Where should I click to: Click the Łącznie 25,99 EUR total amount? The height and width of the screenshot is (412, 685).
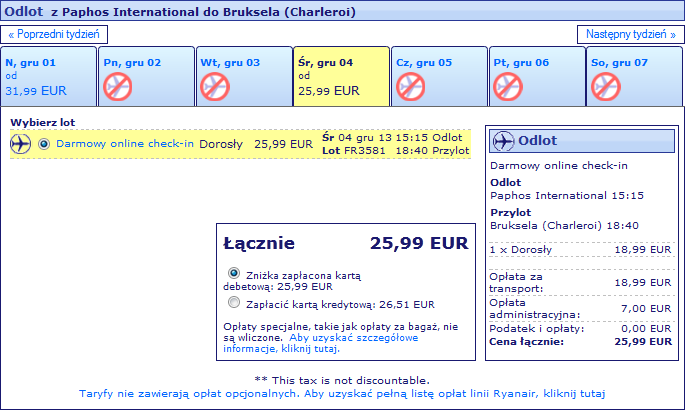tap(419, 243)
